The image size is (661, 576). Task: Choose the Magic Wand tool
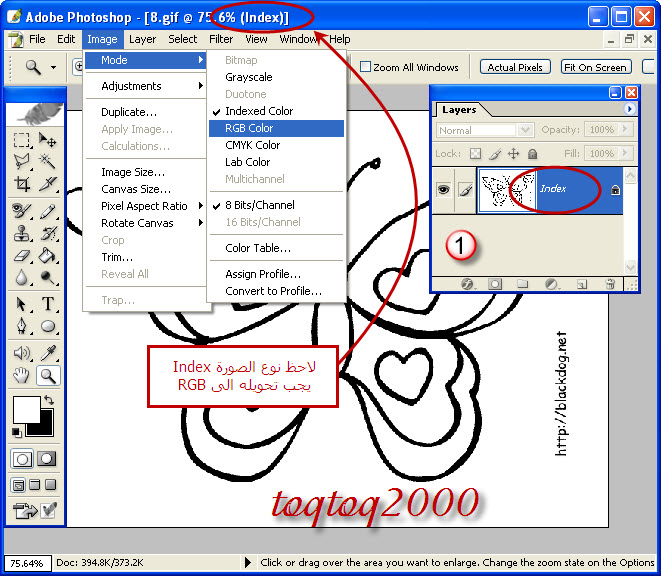pos(47,161)
